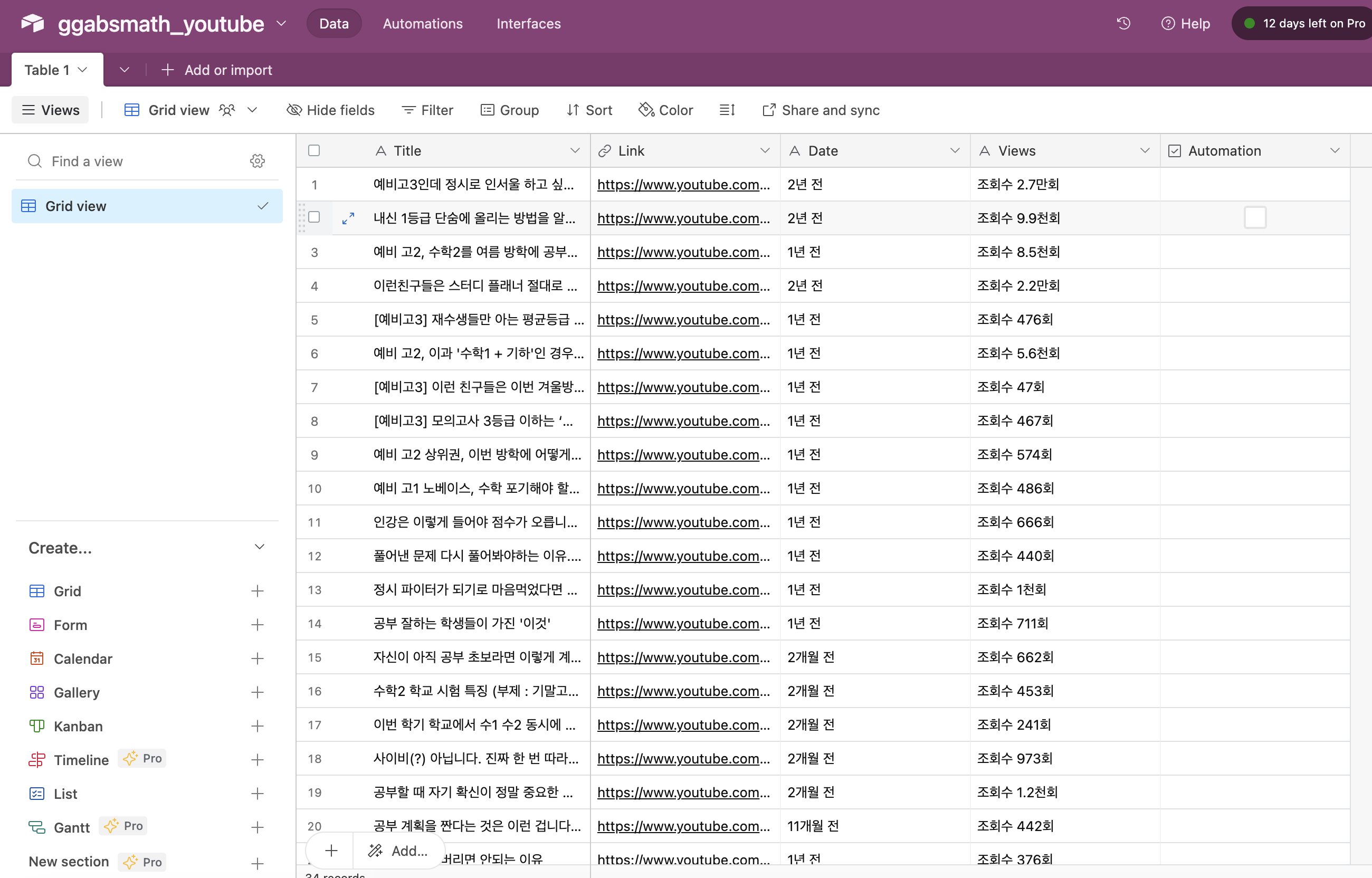Click the view settings gear icon
Viewport: 1372px width, 878px height.
(x=257, y=161)
